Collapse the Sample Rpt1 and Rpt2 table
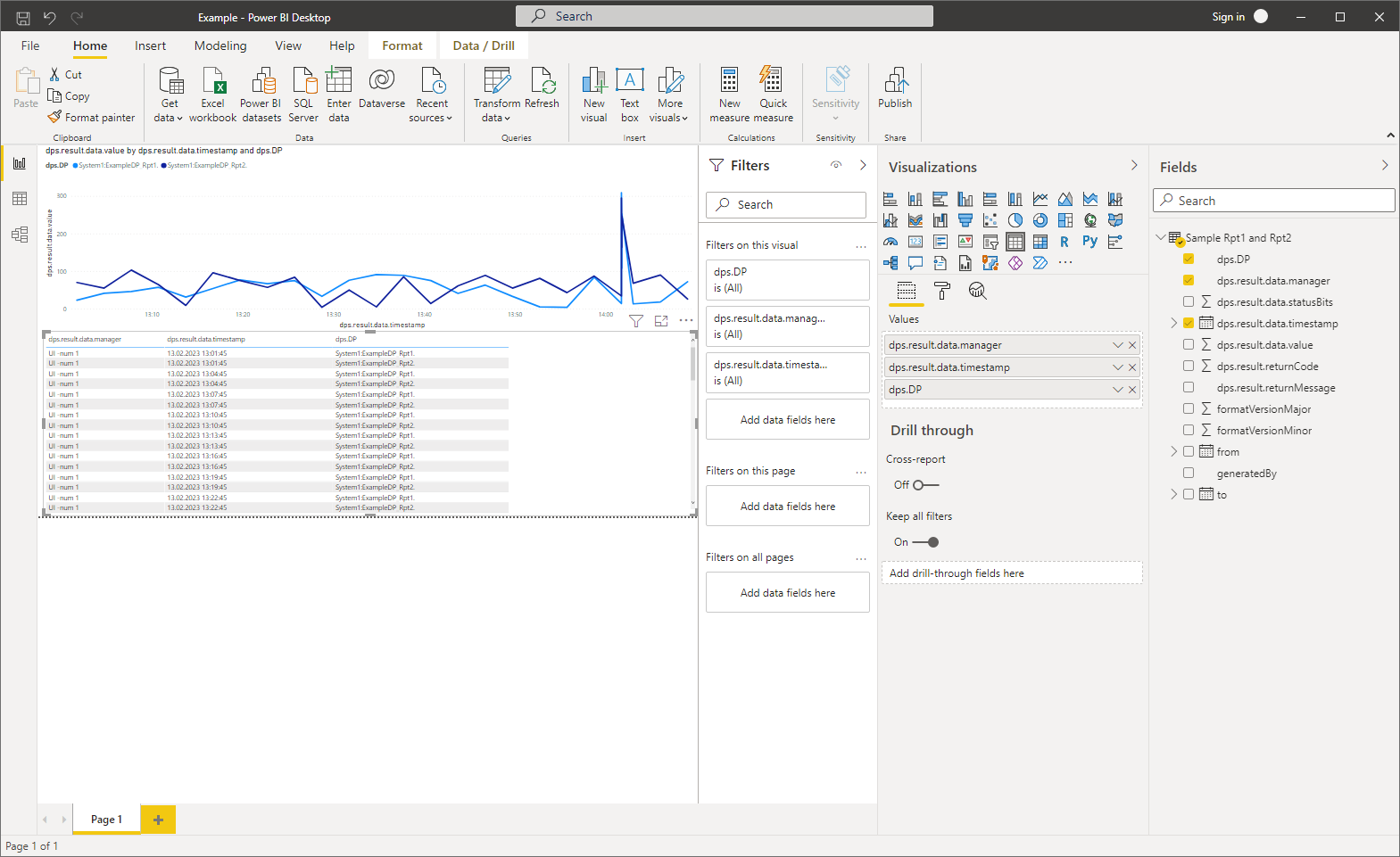 tap(1161, 238)
